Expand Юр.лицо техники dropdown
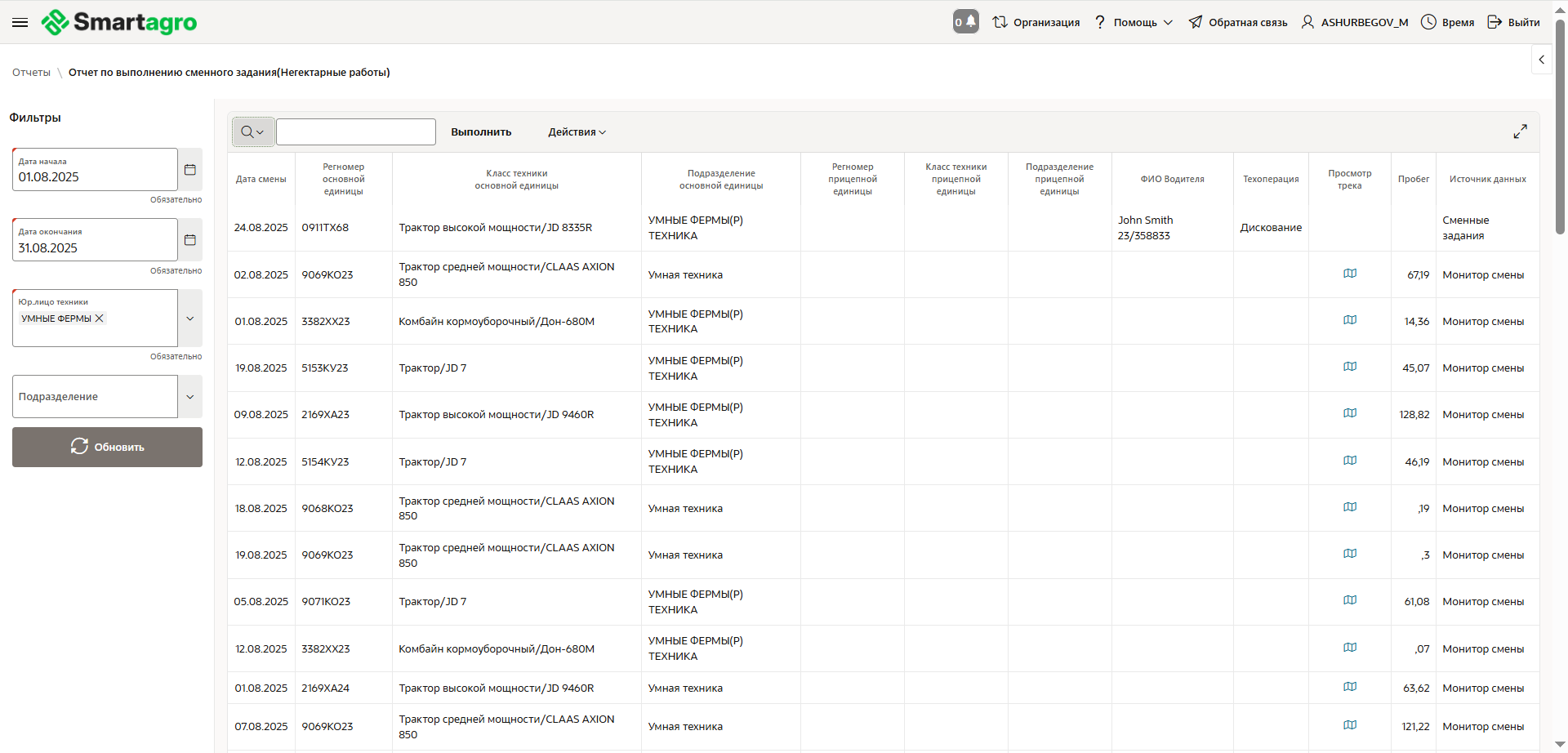1568x753 pixels. (x=190, y=319)
